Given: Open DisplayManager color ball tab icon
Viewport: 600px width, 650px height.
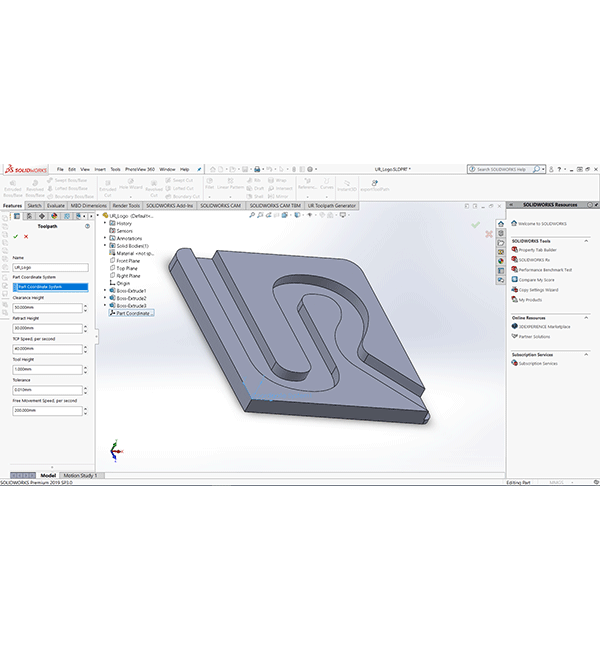Looking at the screenshot, I should (54, 216).
